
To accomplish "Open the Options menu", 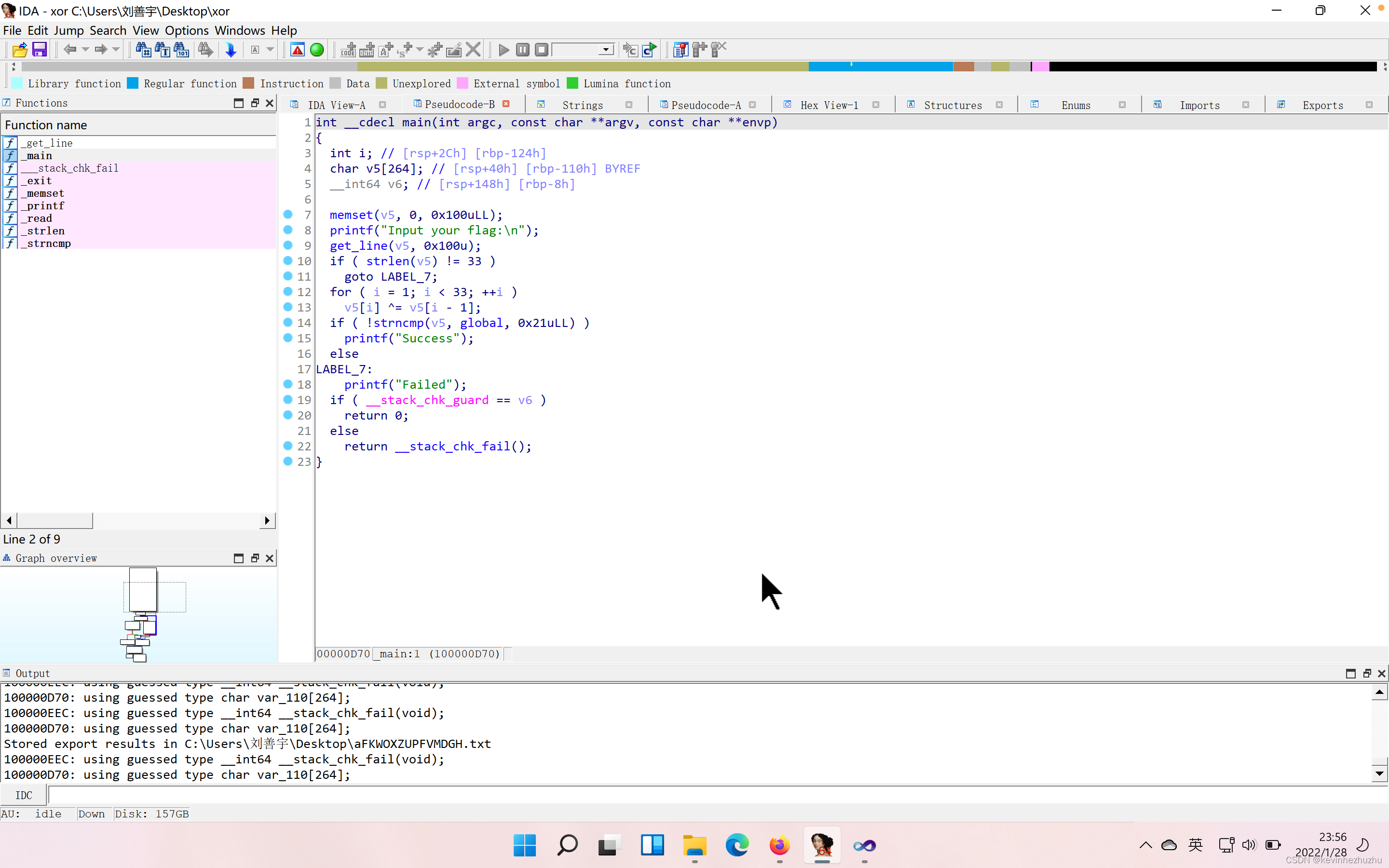I will [187, 30].
